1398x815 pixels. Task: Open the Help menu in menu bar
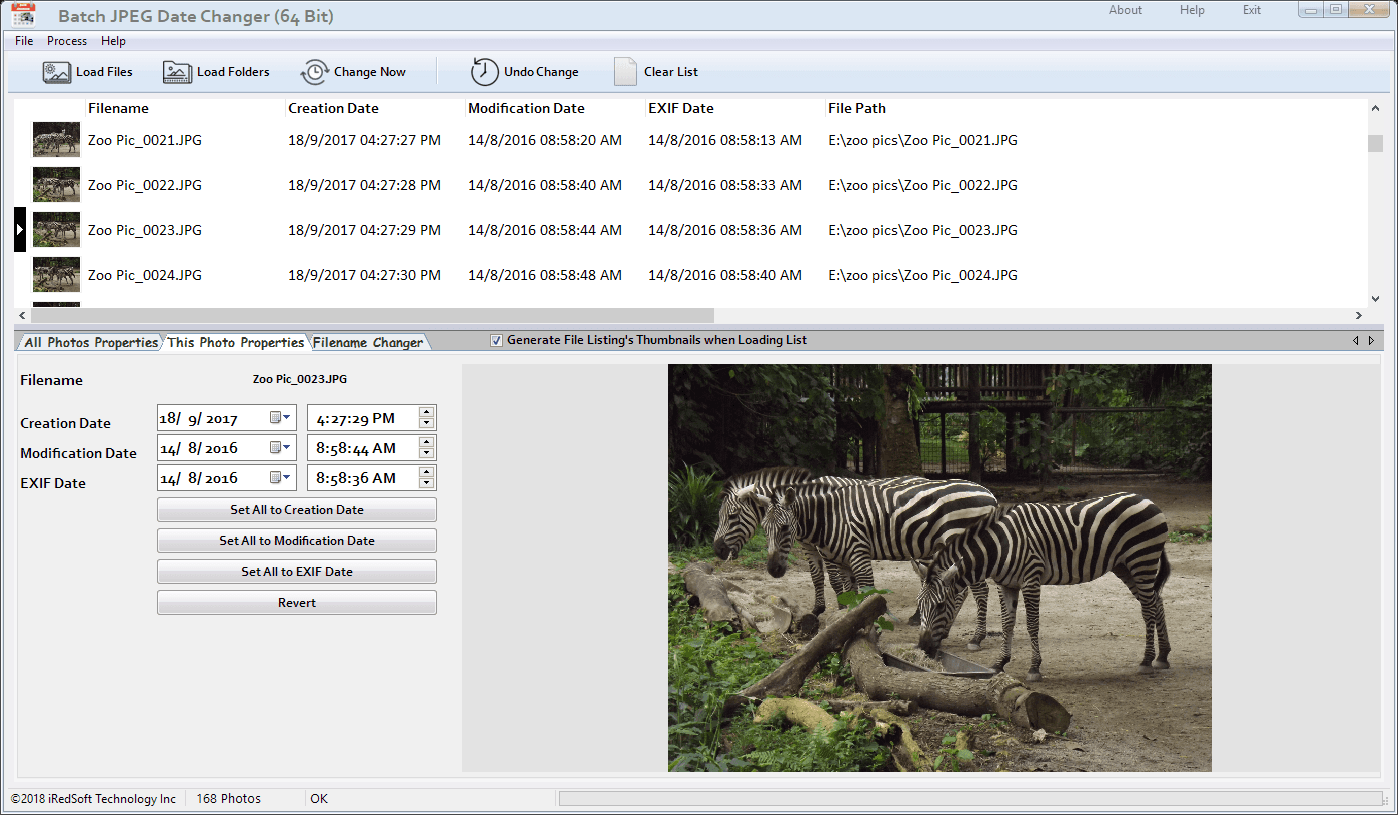113,41
